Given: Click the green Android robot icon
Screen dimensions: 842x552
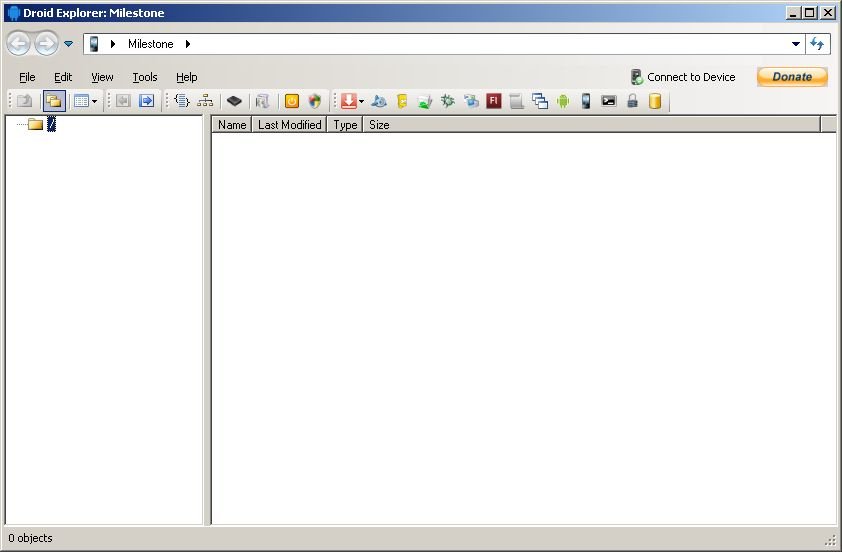Looking at the screenshot, I should click(563, 101).
